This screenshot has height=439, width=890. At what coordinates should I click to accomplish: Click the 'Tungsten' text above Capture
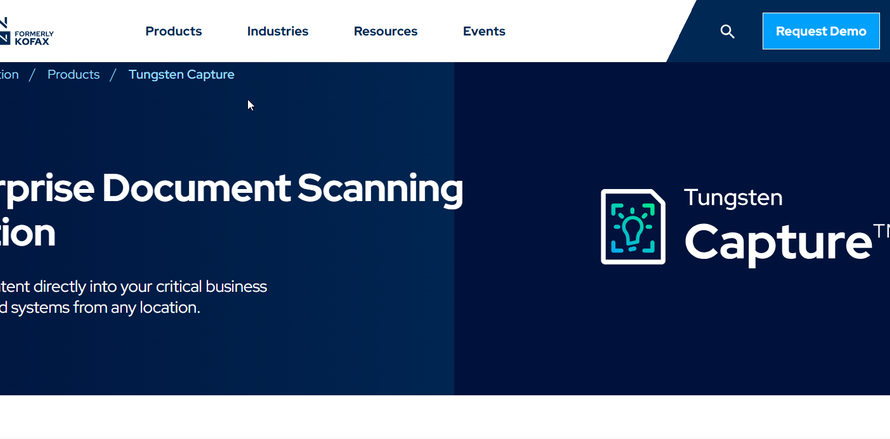coord(732,198)
